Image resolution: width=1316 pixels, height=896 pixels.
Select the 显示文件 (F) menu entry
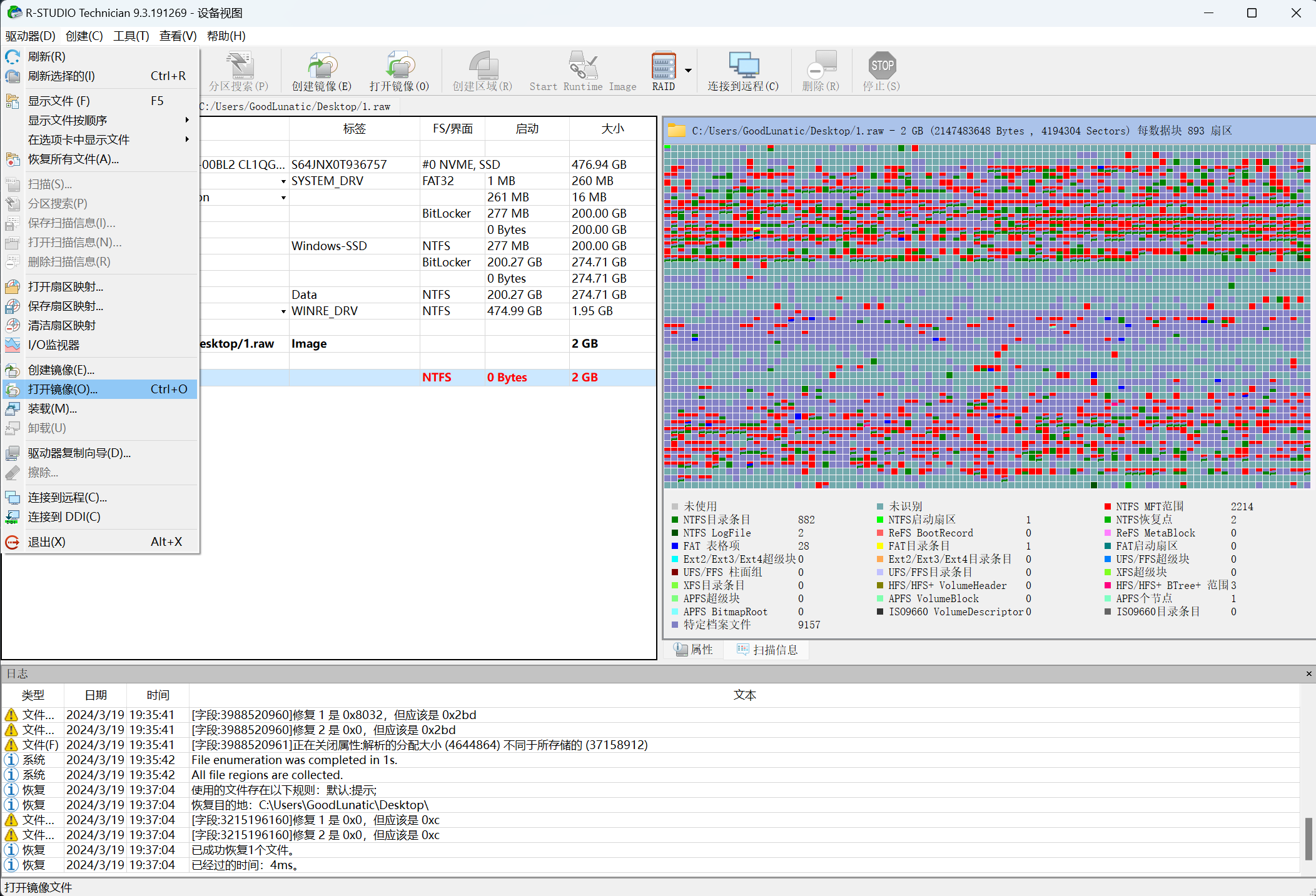click(100, 101)
